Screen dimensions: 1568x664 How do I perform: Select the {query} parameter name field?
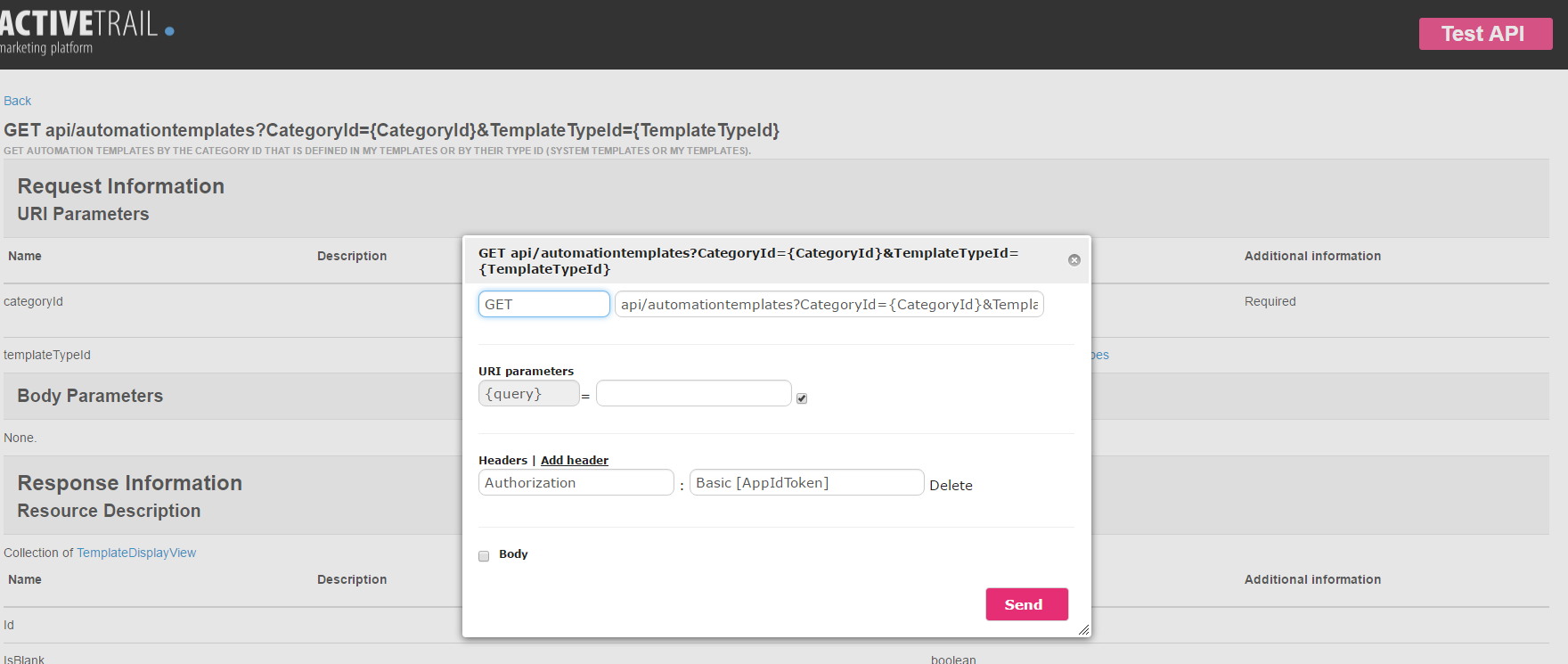point(528,392)
